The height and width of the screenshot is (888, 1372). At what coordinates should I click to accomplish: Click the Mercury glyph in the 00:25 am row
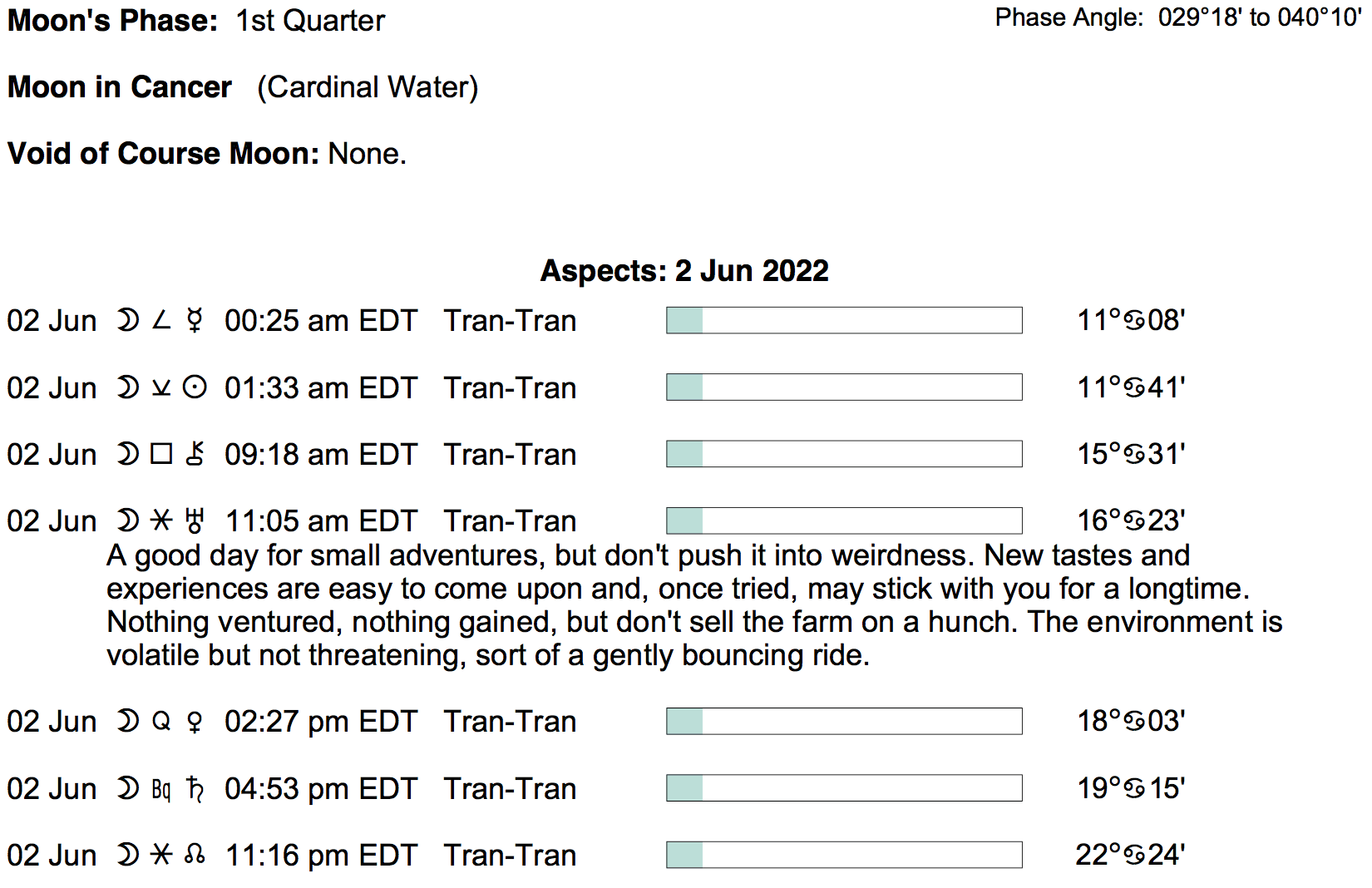coord(195,320)
